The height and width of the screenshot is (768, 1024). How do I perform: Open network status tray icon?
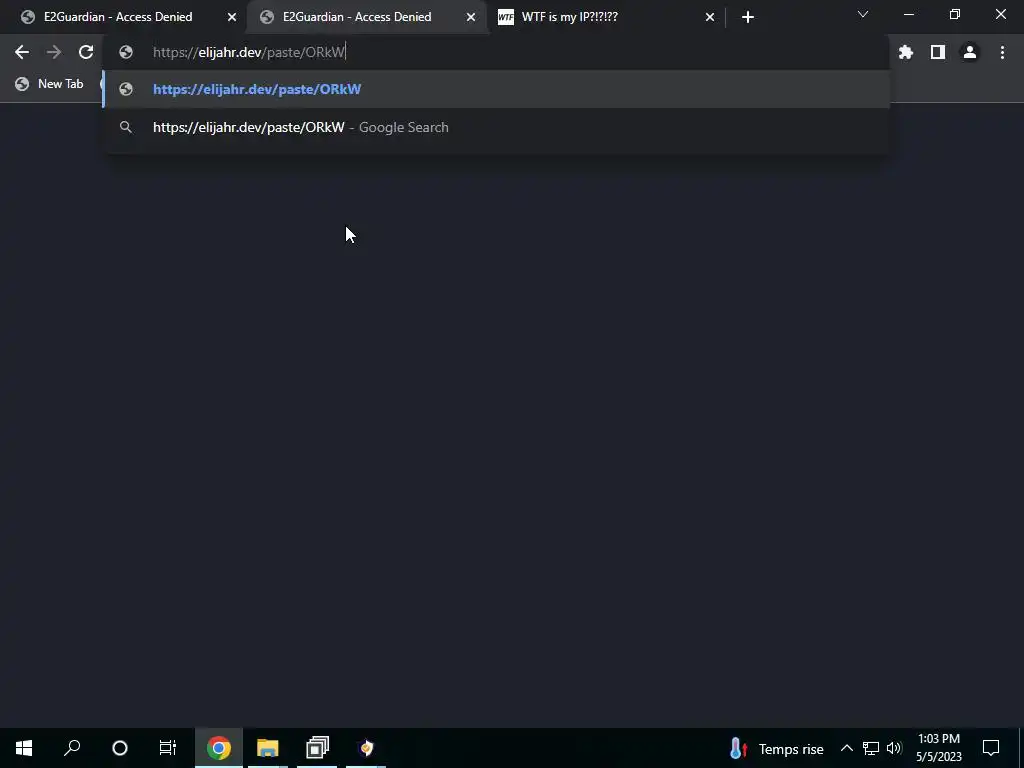pyautogui.click(x=871, y=748)
